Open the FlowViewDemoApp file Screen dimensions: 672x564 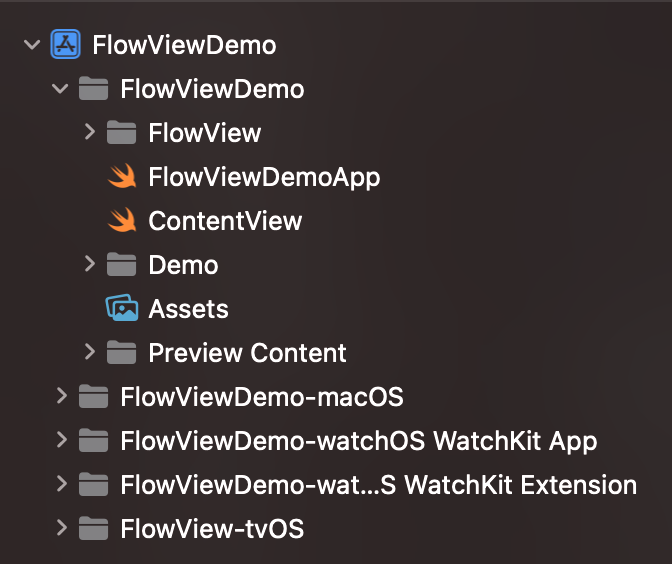pyautogui.click(x=264, y=177)
